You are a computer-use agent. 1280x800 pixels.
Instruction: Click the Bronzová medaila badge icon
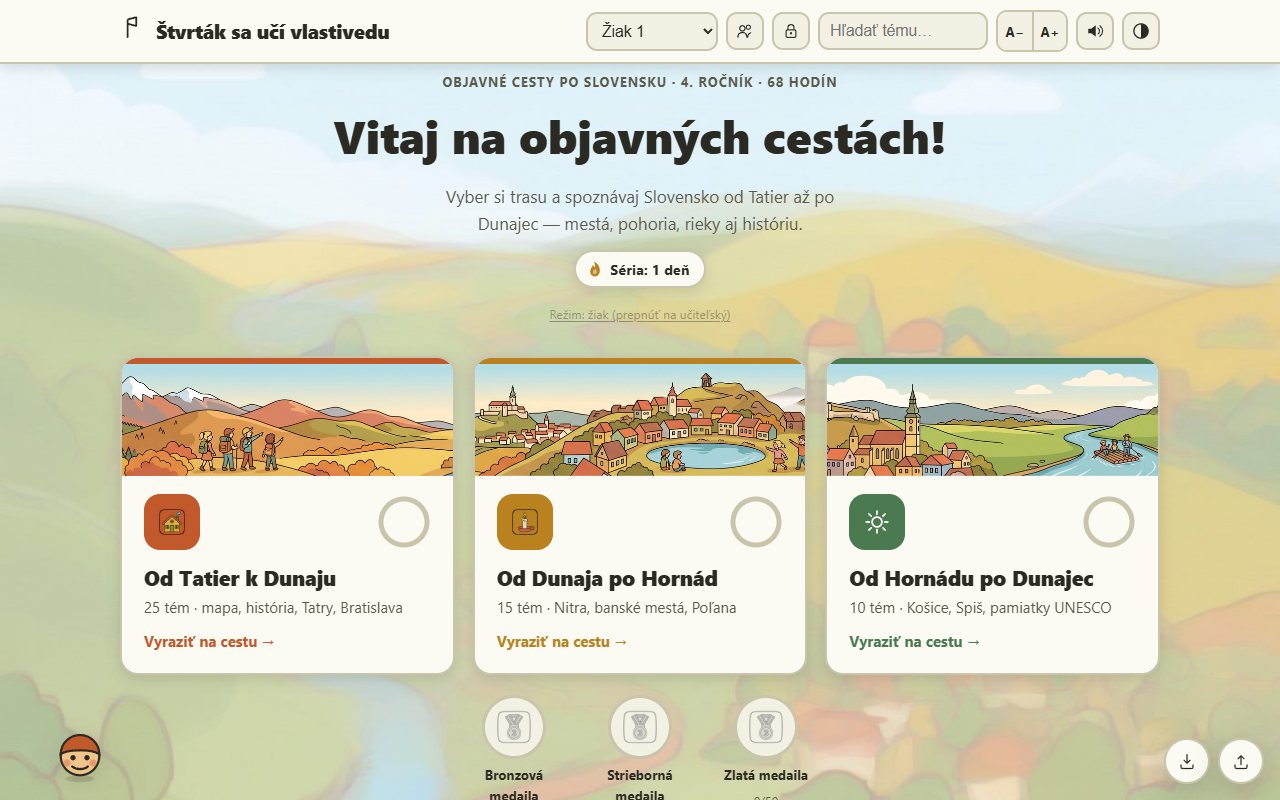(x=514, y=727)
